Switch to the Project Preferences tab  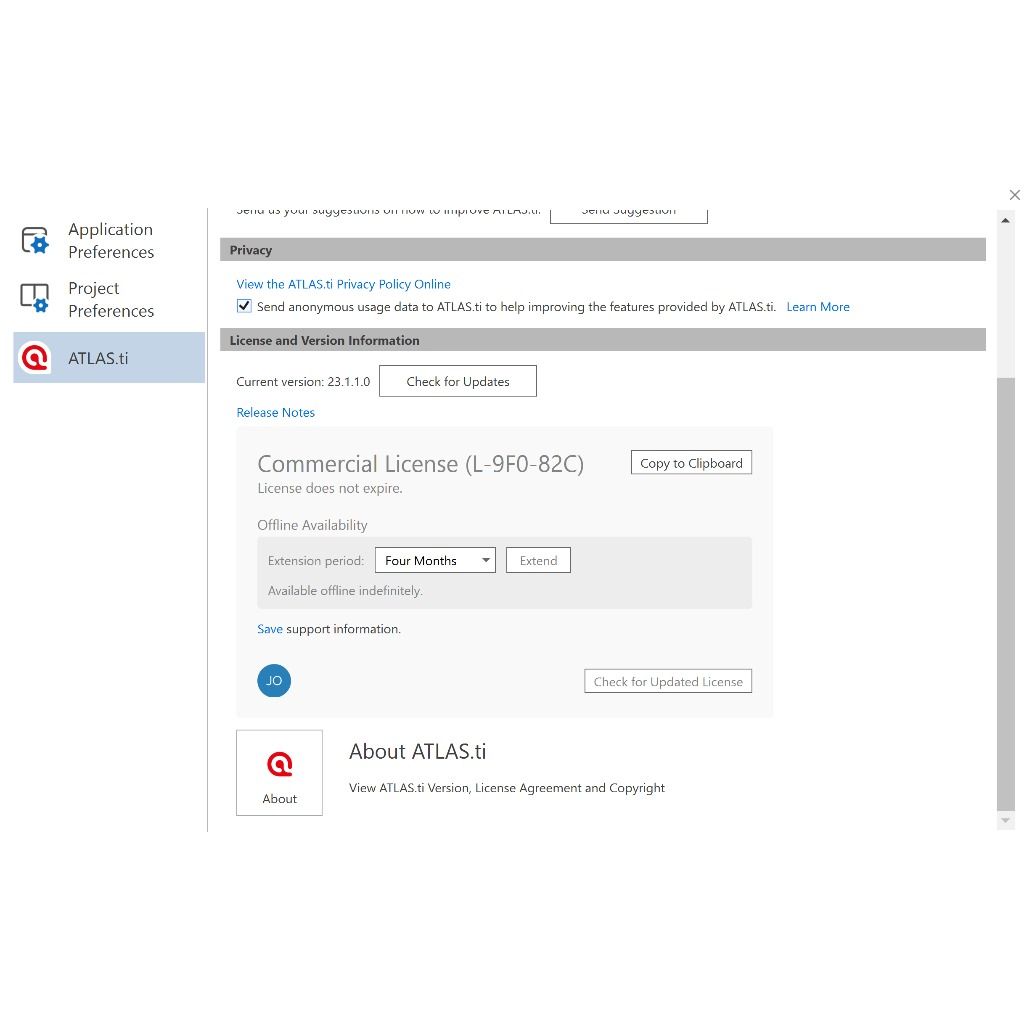110,299
